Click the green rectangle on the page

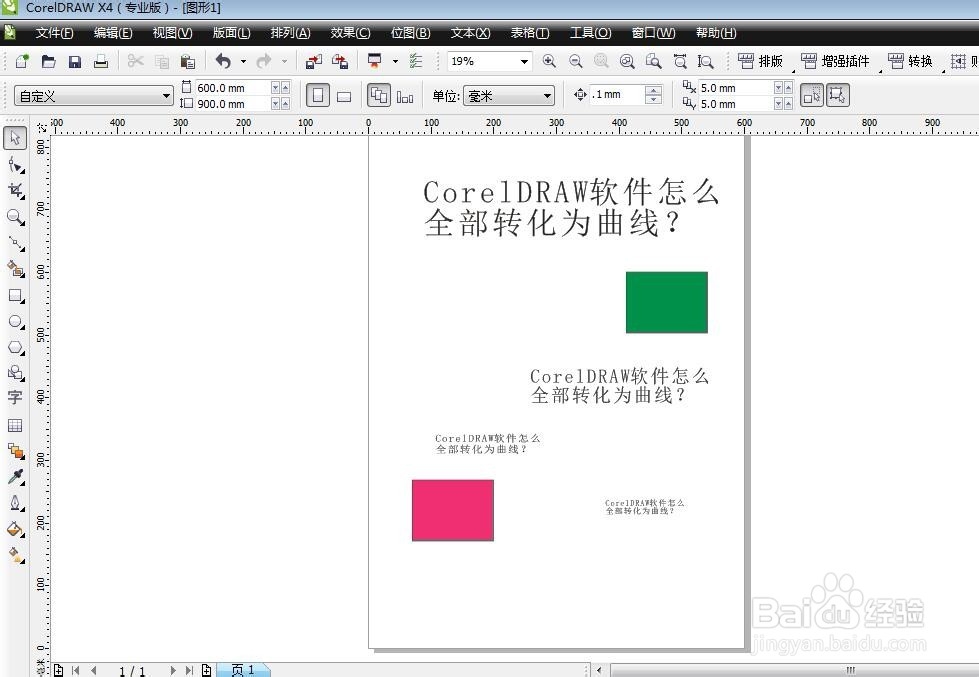click(x=667, y=302)
